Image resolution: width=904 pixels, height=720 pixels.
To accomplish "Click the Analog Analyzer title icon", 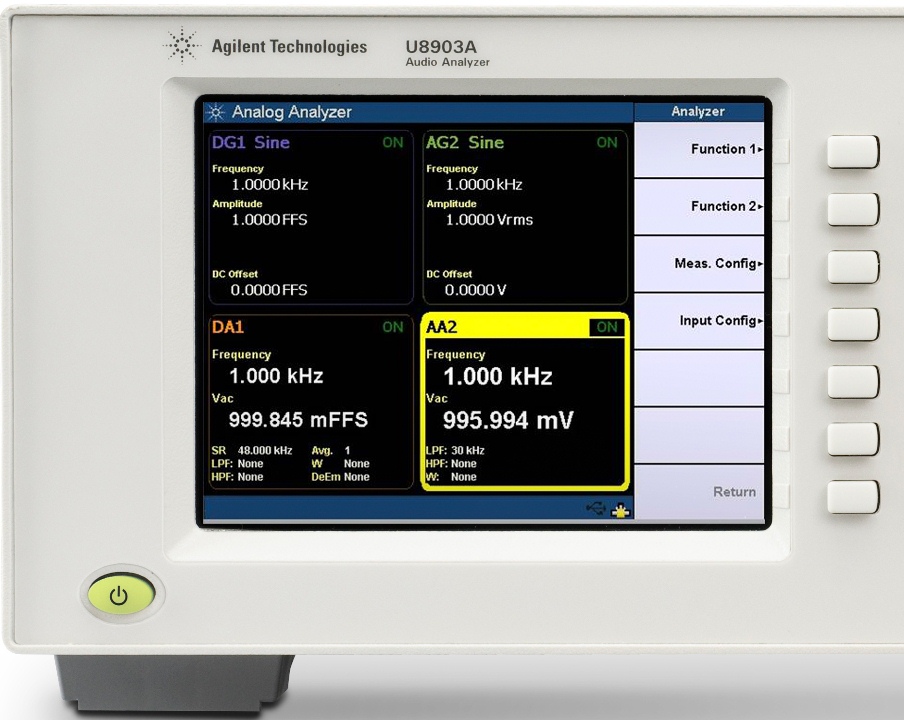I will pyautogui.click(x=216, y=112).
